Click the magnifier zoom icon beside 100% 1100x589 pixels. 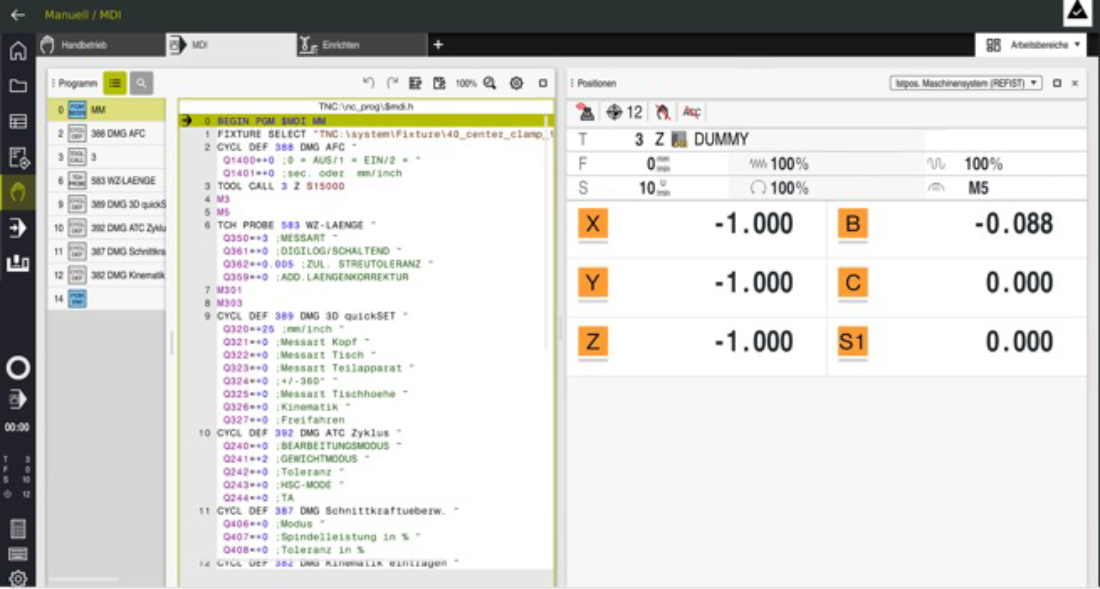click(490, 84)
